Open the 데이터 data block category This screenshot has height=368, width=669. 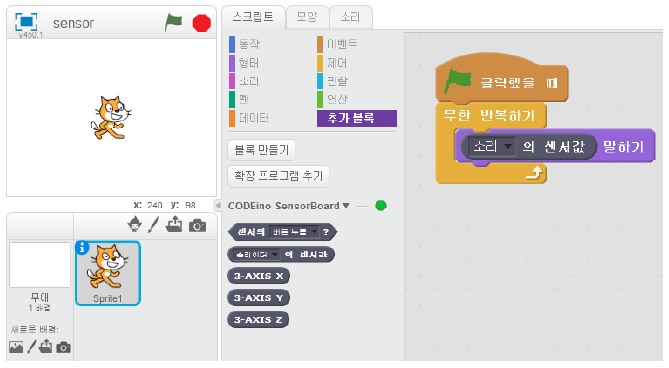pos(249,118)
